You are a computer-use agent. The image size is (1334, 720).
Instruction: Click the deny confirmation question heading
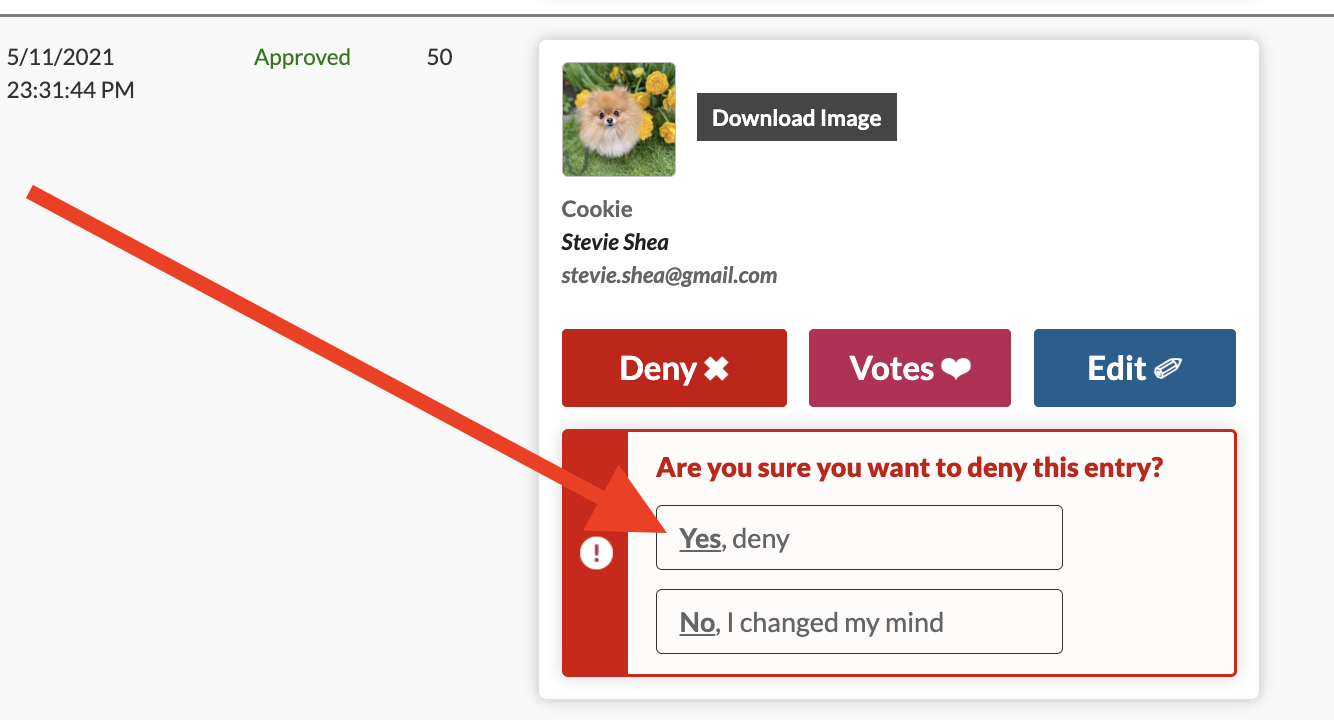(x=910, y=467)
